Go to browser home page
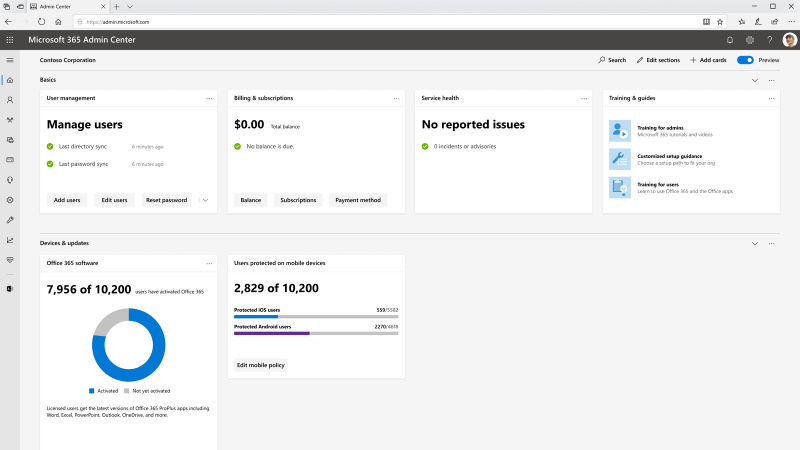 pos(58,22)
